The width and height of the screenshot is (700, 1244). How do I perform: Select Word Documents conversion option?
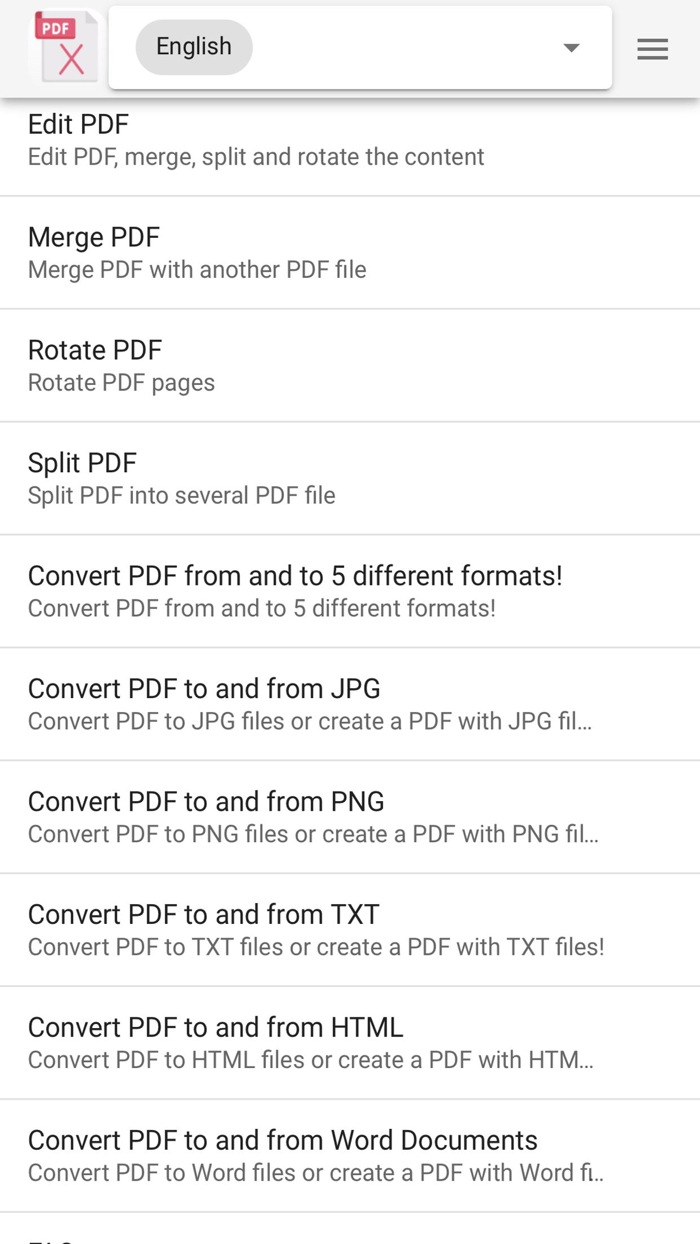click(283, 1140)
